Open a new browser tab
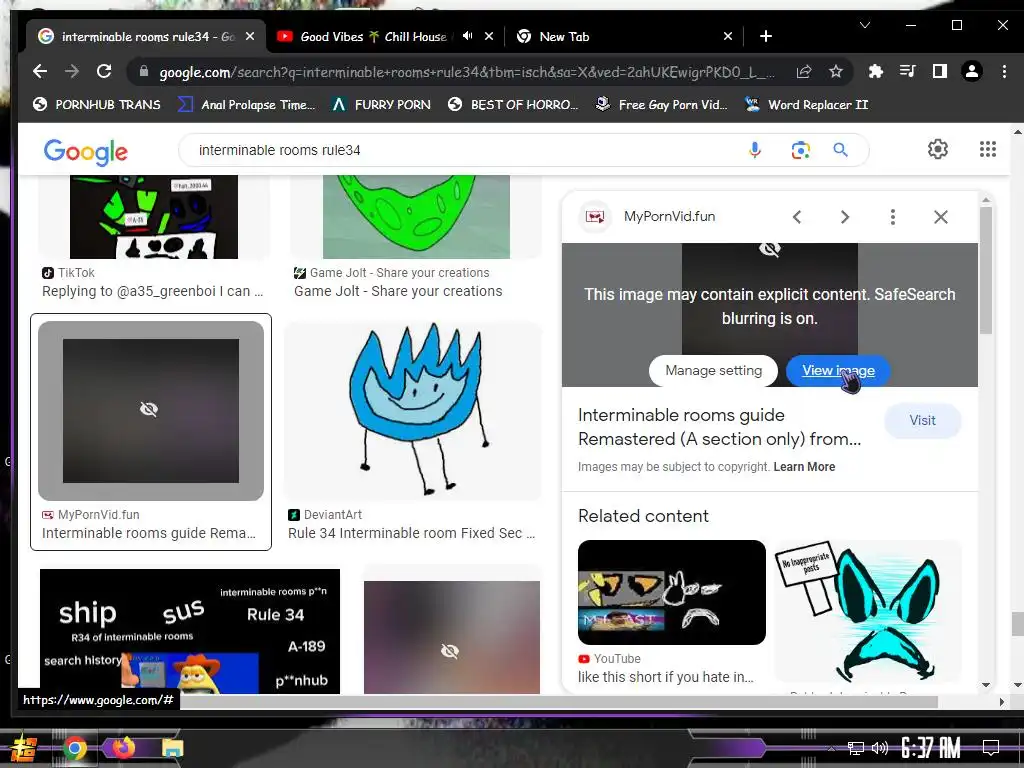Image resolution: width=1024 pixels, height=768 pixels. 766,36
